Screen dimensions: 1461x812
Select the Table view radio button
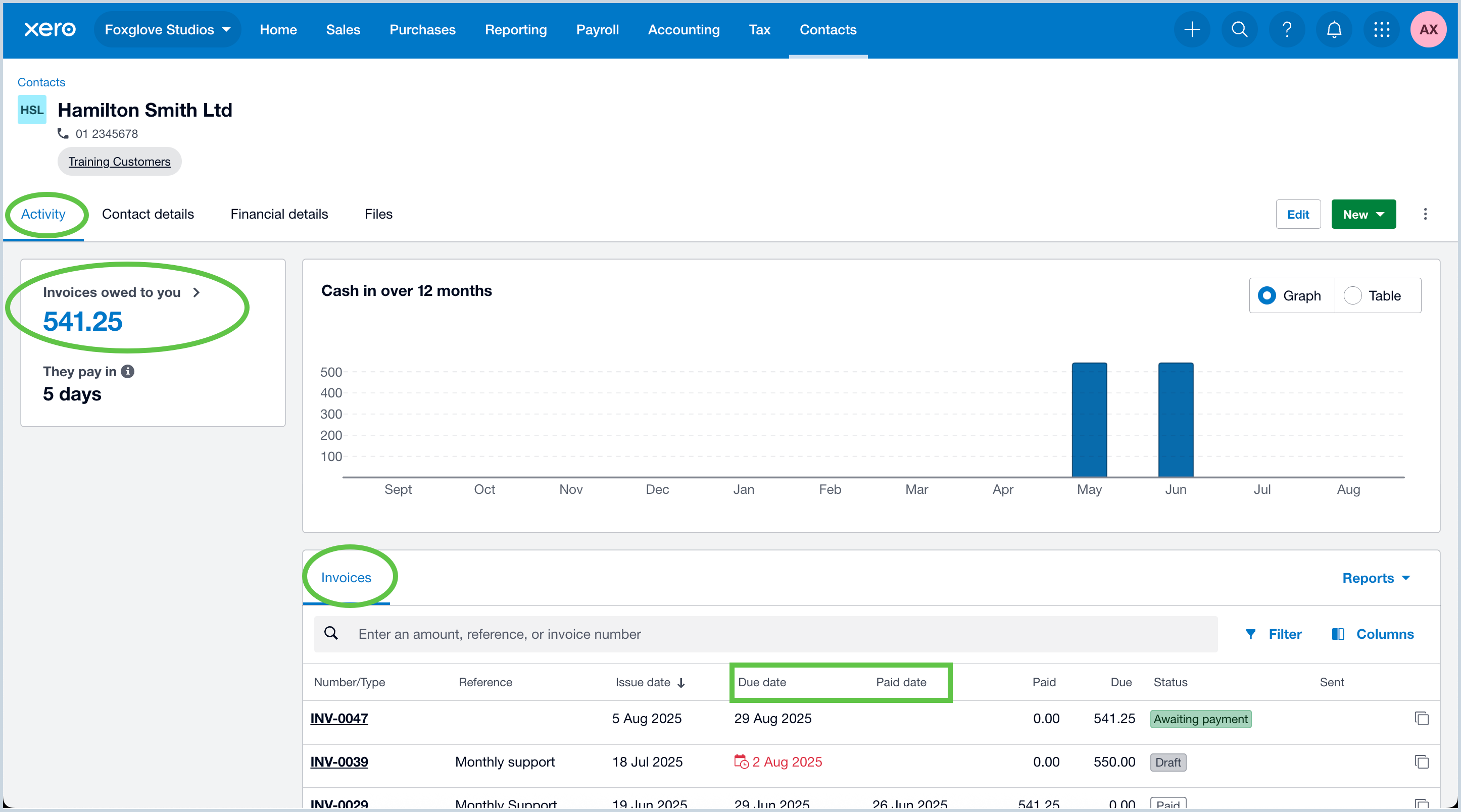coord(1353,295)
